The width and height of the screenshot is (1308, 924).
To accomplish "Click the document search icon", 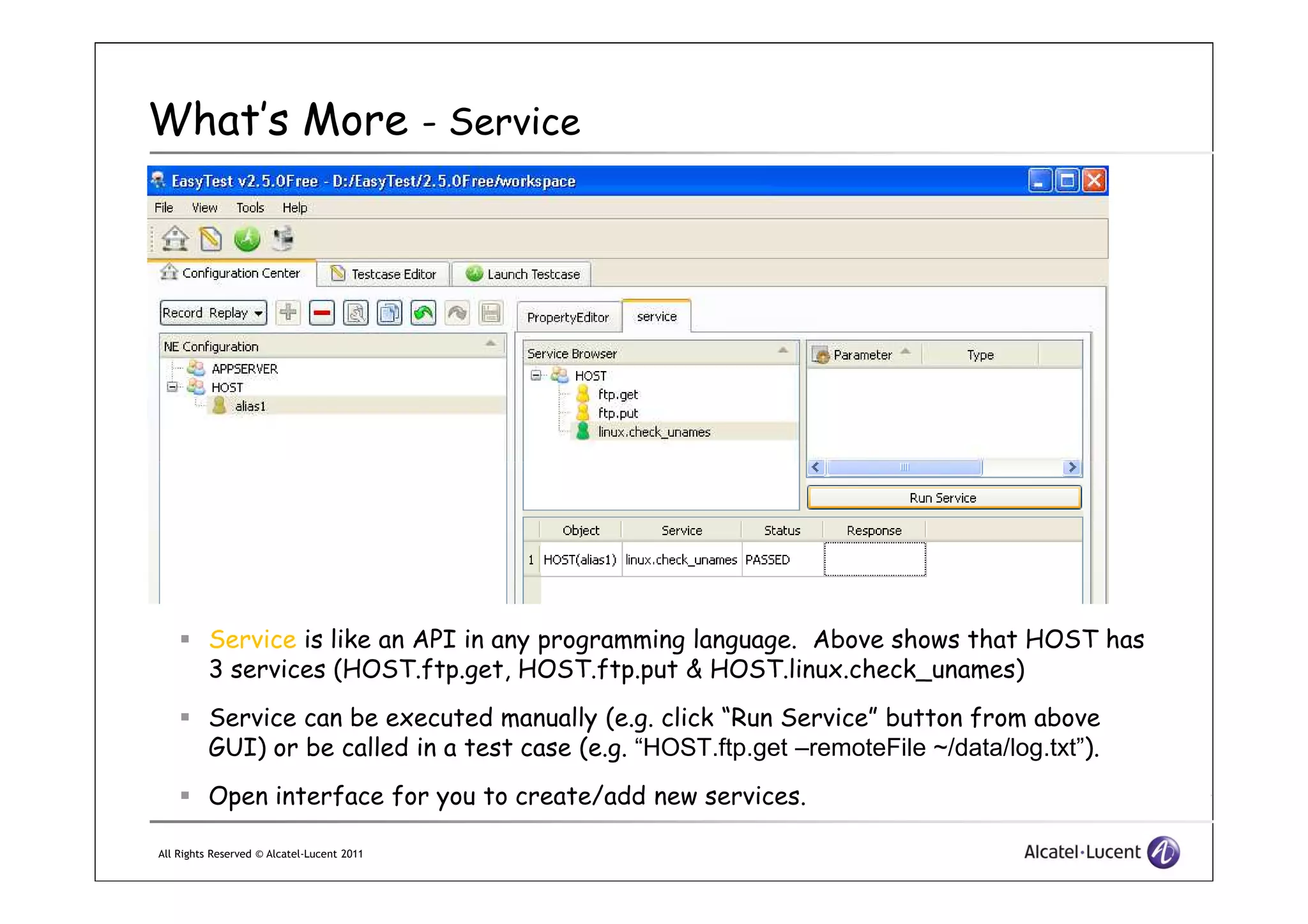I will coord(356,313).
